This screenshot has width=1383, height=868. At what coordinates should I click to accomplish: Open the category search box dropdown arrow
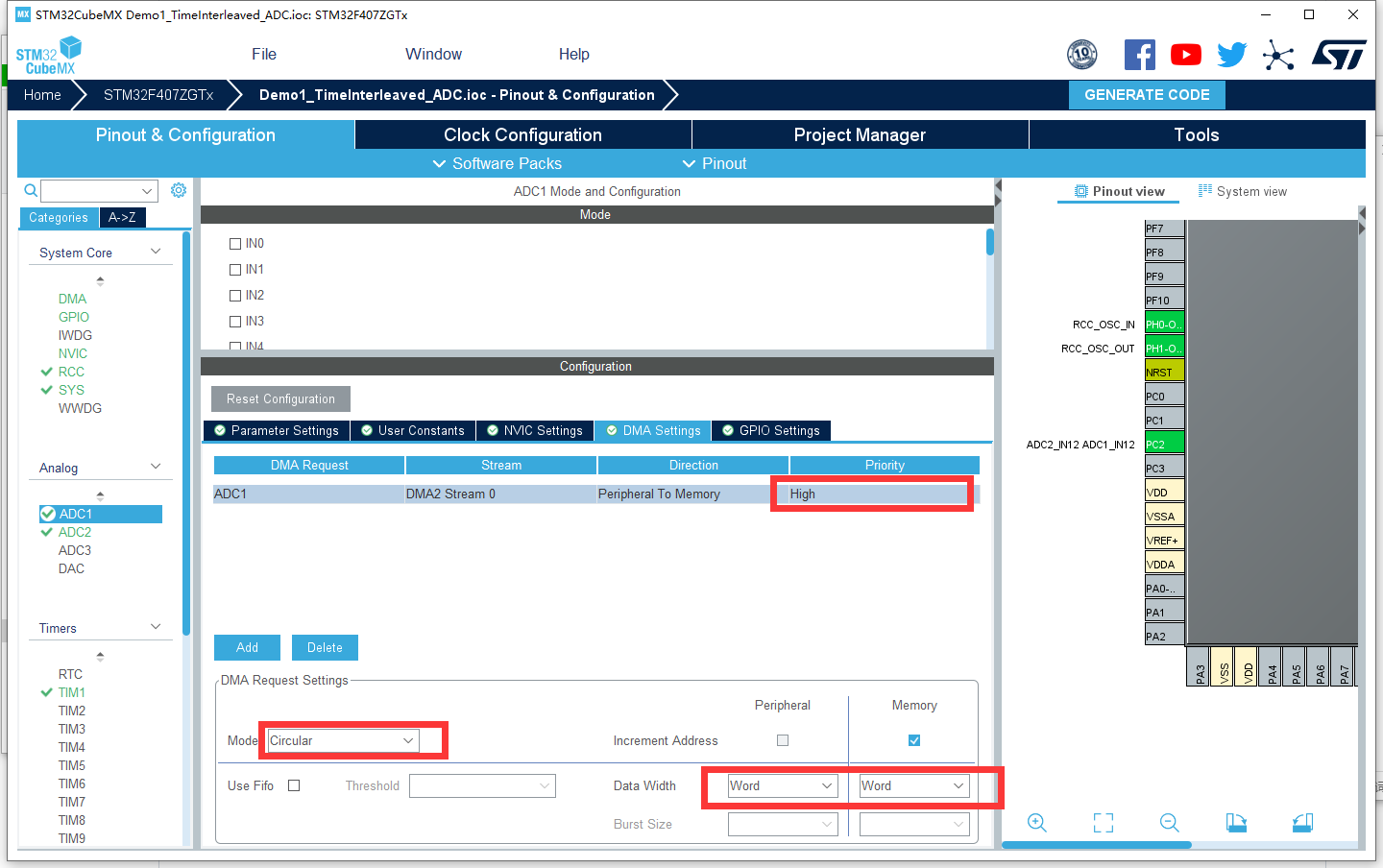[146, 190]
